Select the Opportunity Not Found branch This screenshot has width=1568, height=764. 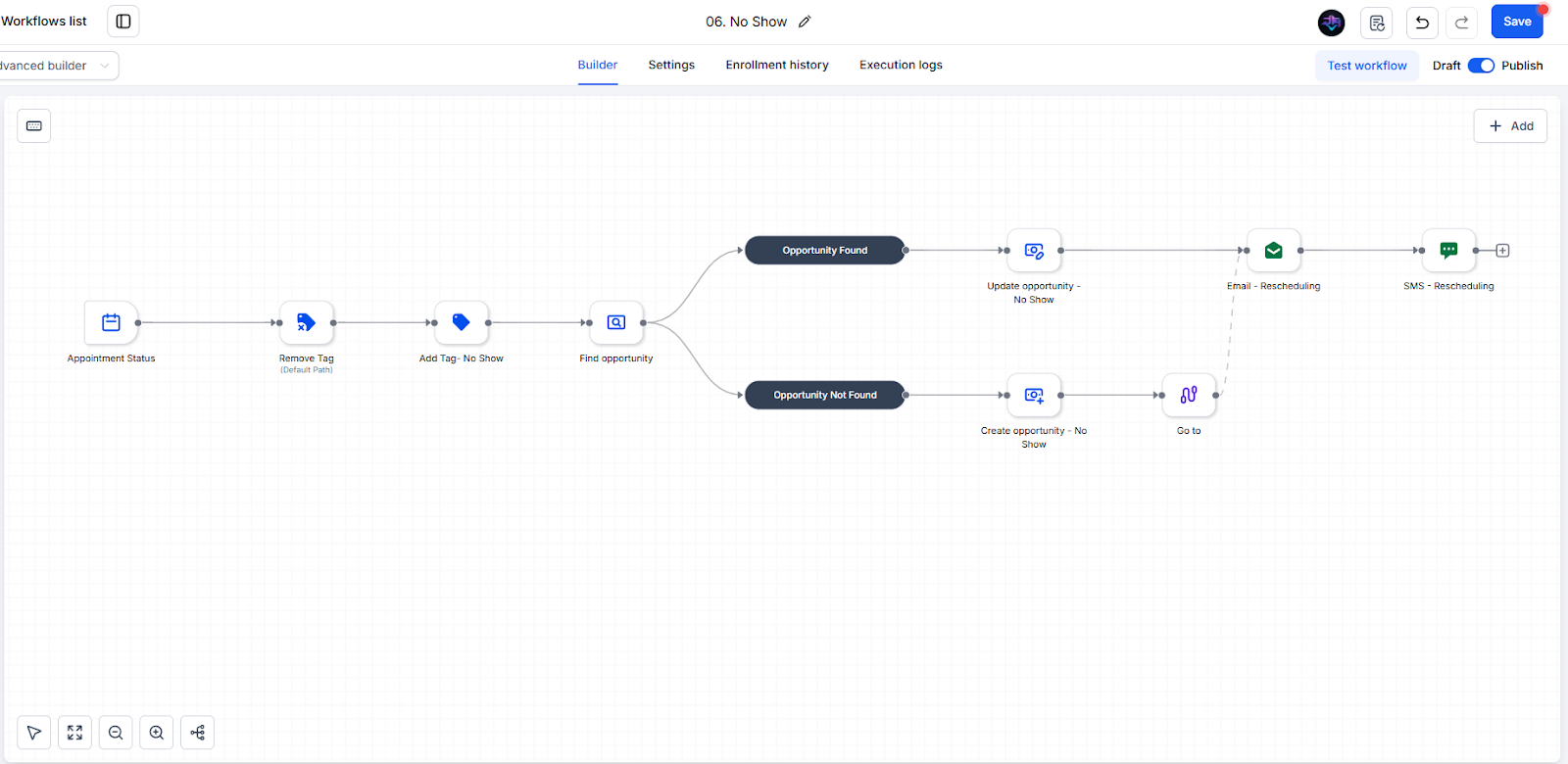click(x=825, y=395)
